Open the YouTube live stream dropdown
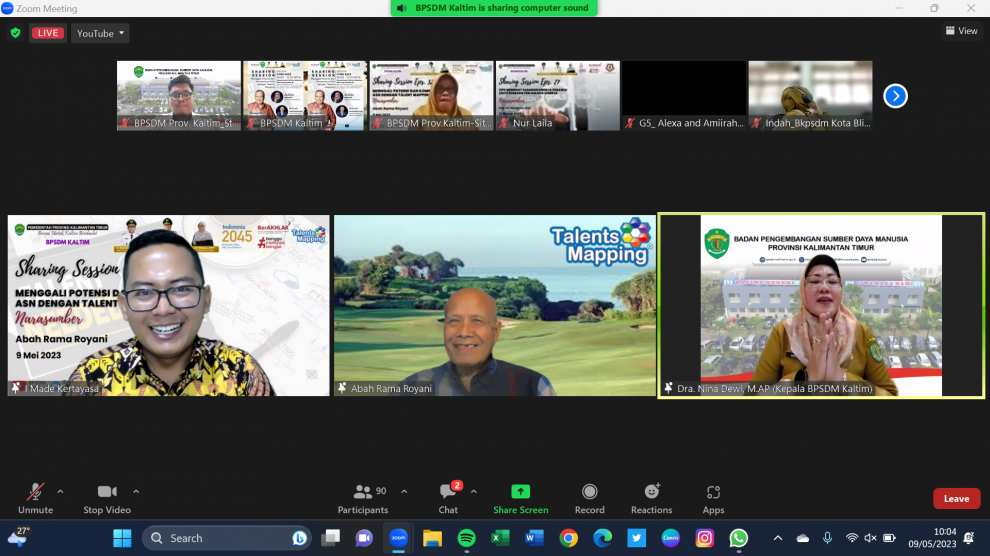The image size is (990, 556). tap(101, 33)
